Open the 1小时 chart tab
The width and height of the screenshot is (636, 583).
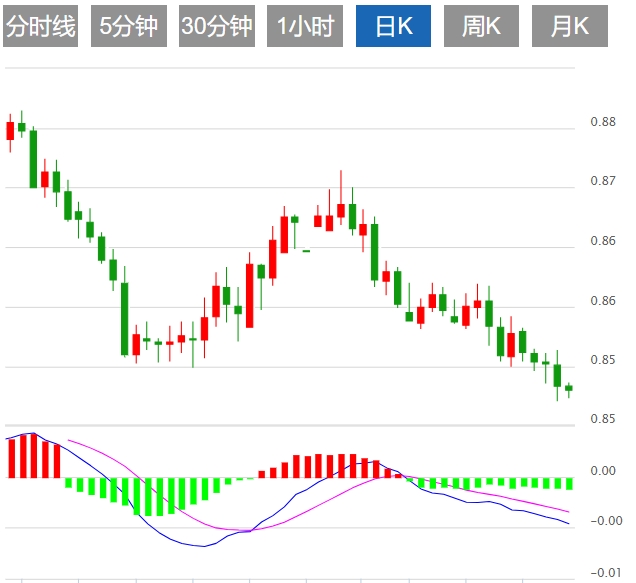(305, 26)
